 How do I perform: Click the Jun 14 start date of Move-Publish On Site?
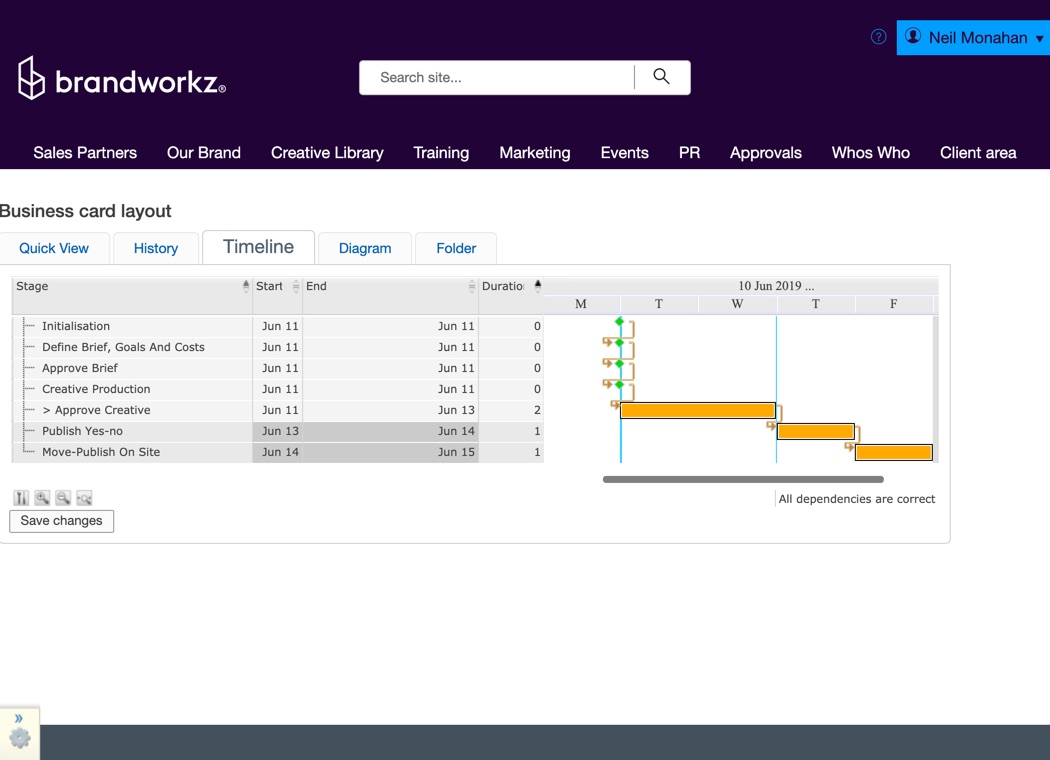click(x=280, y=452)
